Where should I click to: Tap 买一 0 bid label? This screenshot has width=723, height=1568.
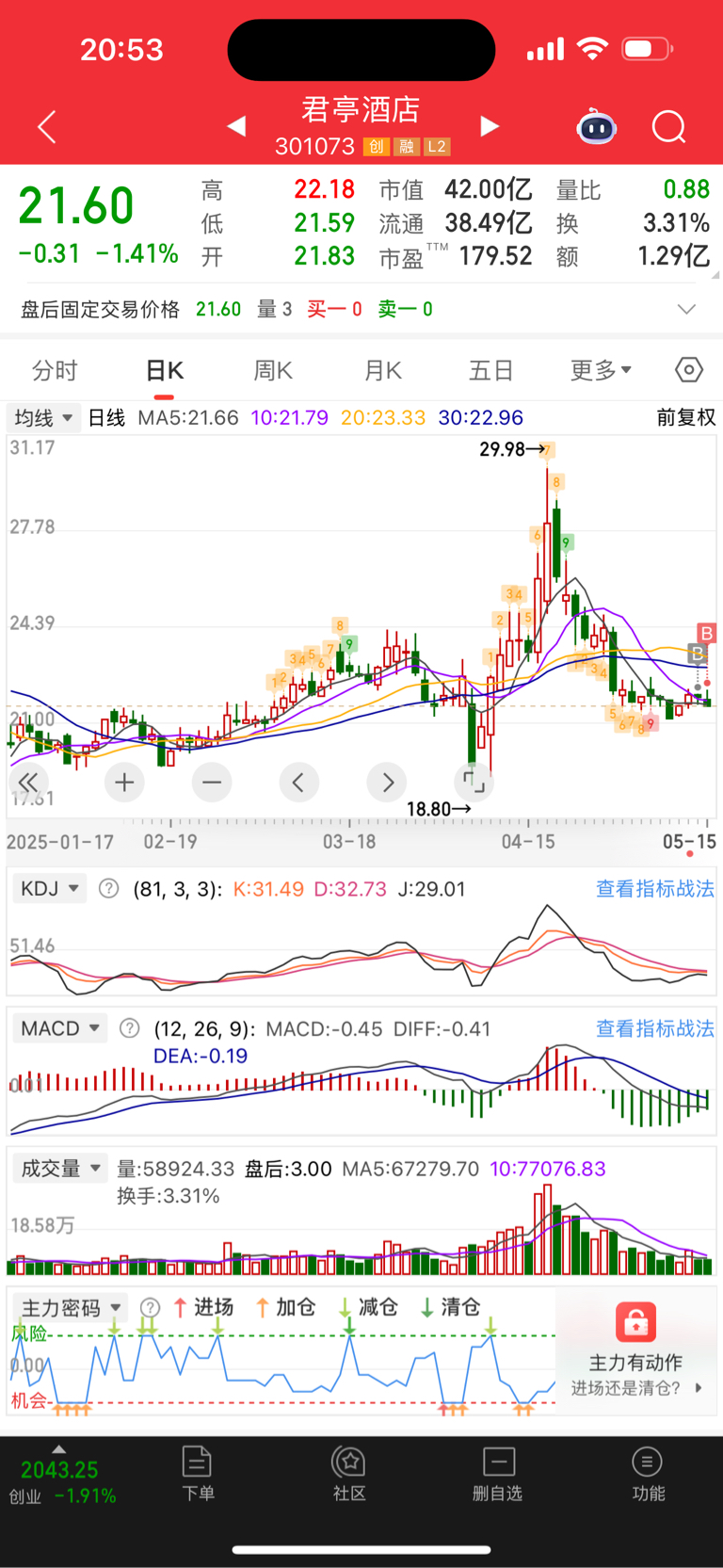pyautogui.click(x=334, y=309)
